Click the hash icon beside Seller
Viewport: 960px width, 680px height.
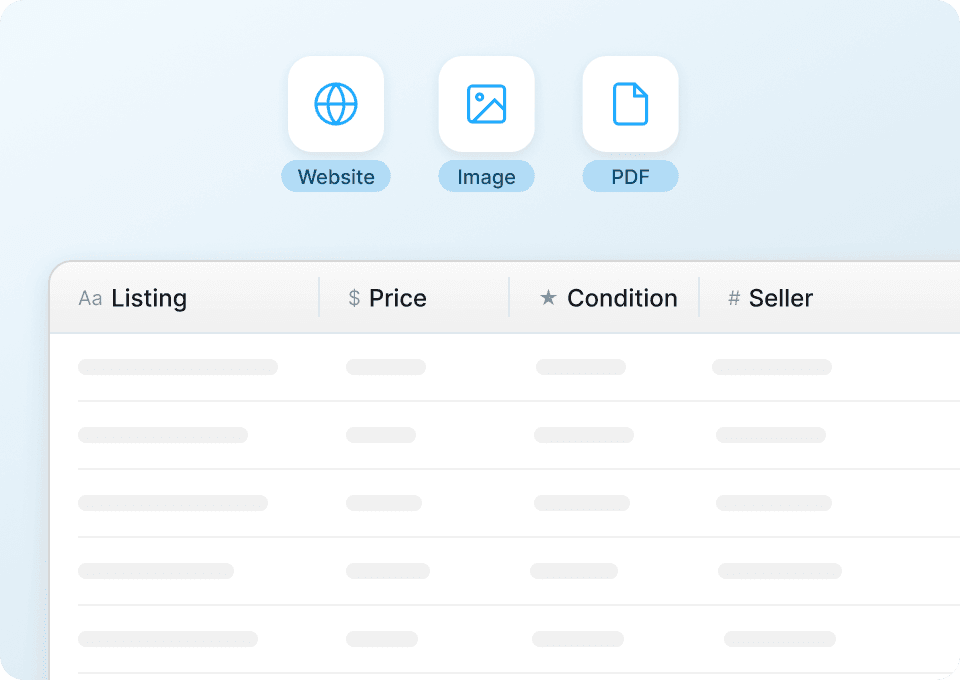732,298
